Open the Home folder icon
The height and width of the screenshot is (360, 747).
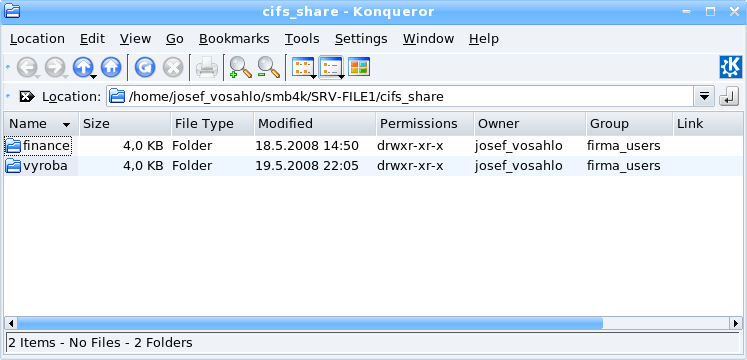click(111, 68)
